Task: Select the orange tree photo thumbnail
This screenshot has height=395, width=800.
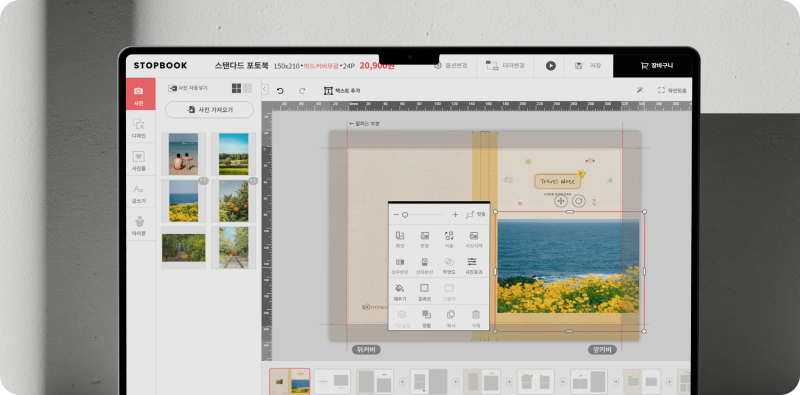Action: coord(234,201)
